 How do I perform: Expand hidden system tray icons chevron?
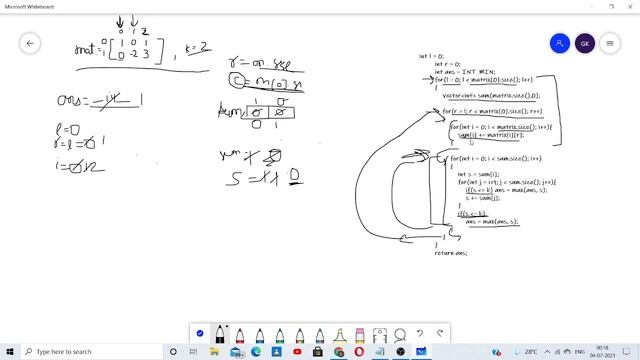pos(547,351)
